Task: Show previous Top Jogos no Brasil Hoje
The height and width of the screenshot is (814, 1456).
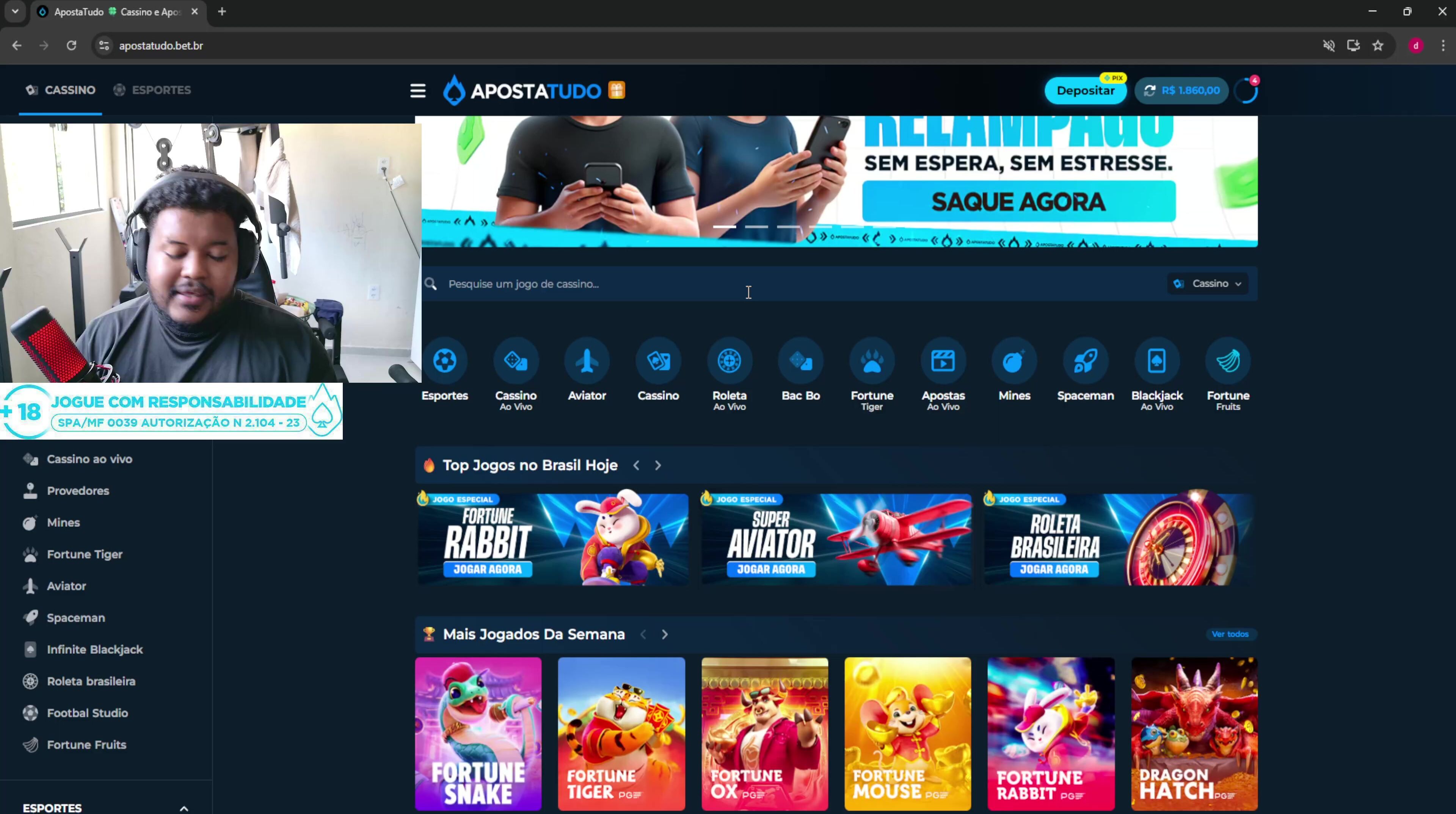Action: [637, 465]
